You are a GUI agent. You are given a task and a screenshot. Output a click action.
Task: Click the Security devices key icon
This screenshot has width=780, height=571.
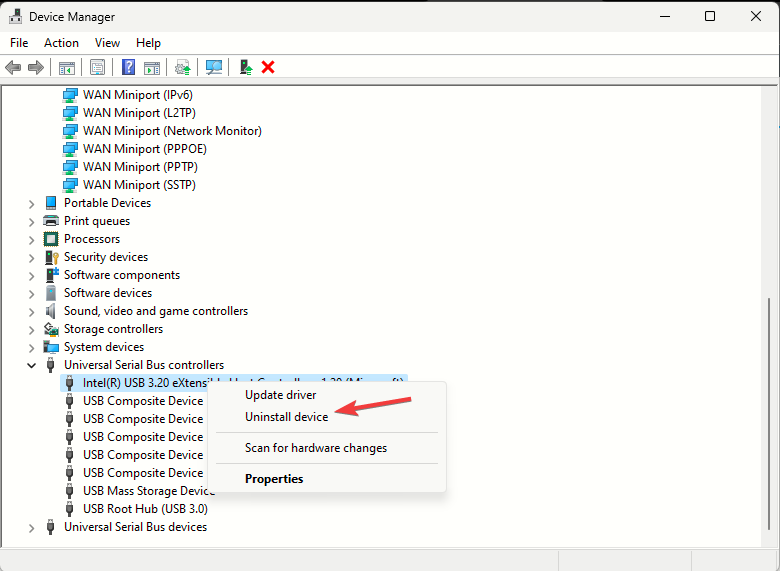click(52, 257)
